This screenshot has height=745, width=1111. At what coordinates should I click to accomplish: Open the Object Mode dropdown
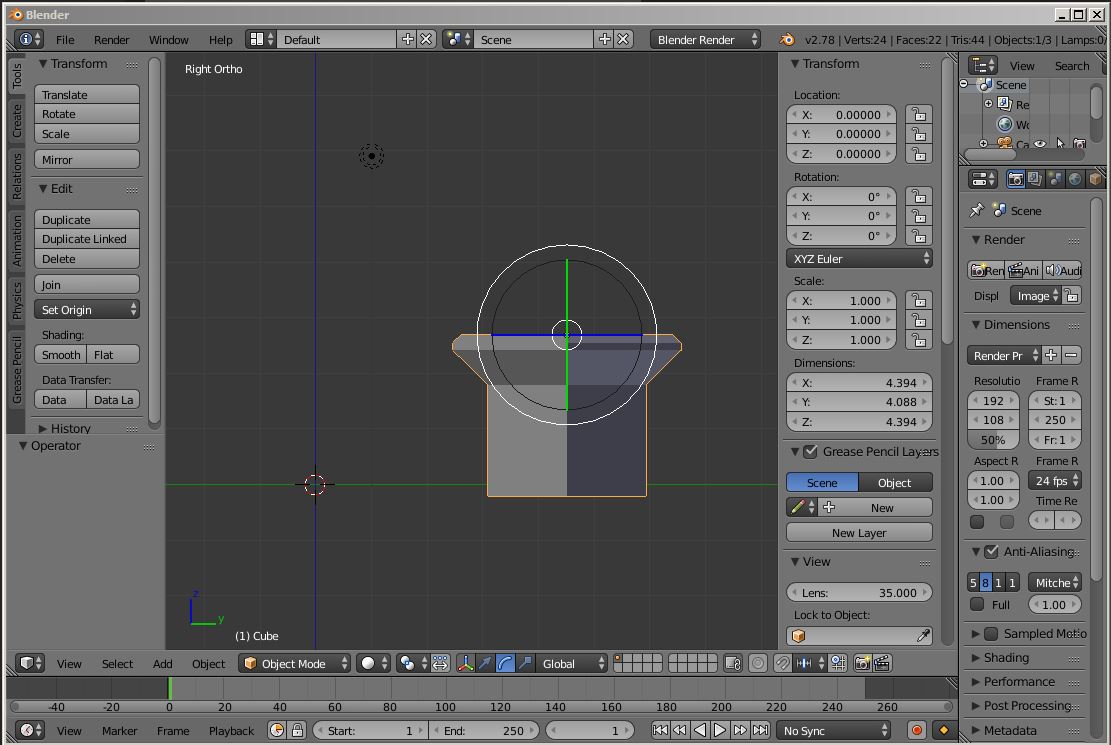coord(294,663)
